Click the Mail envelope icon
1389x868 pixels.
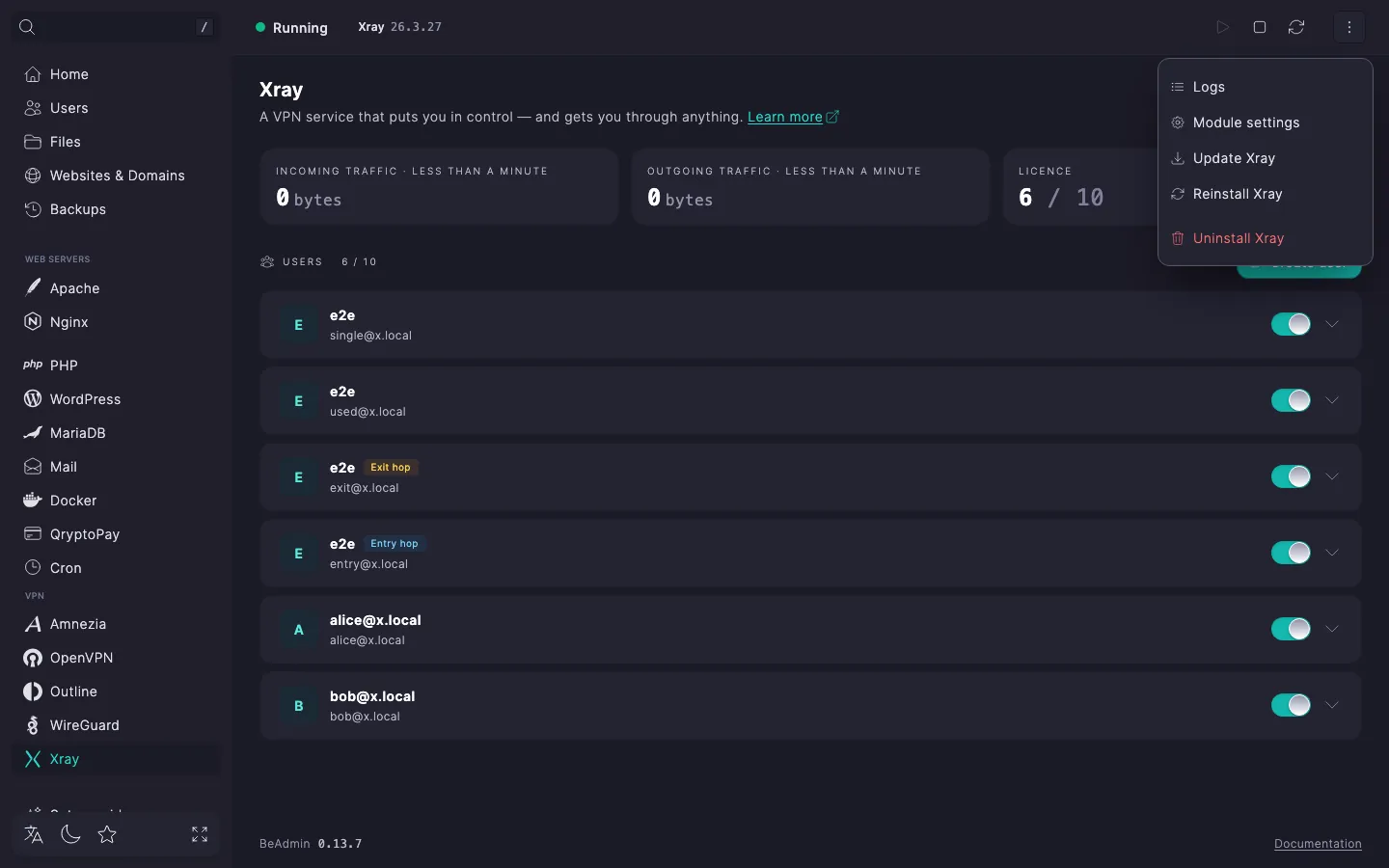(x=33, y=467)
